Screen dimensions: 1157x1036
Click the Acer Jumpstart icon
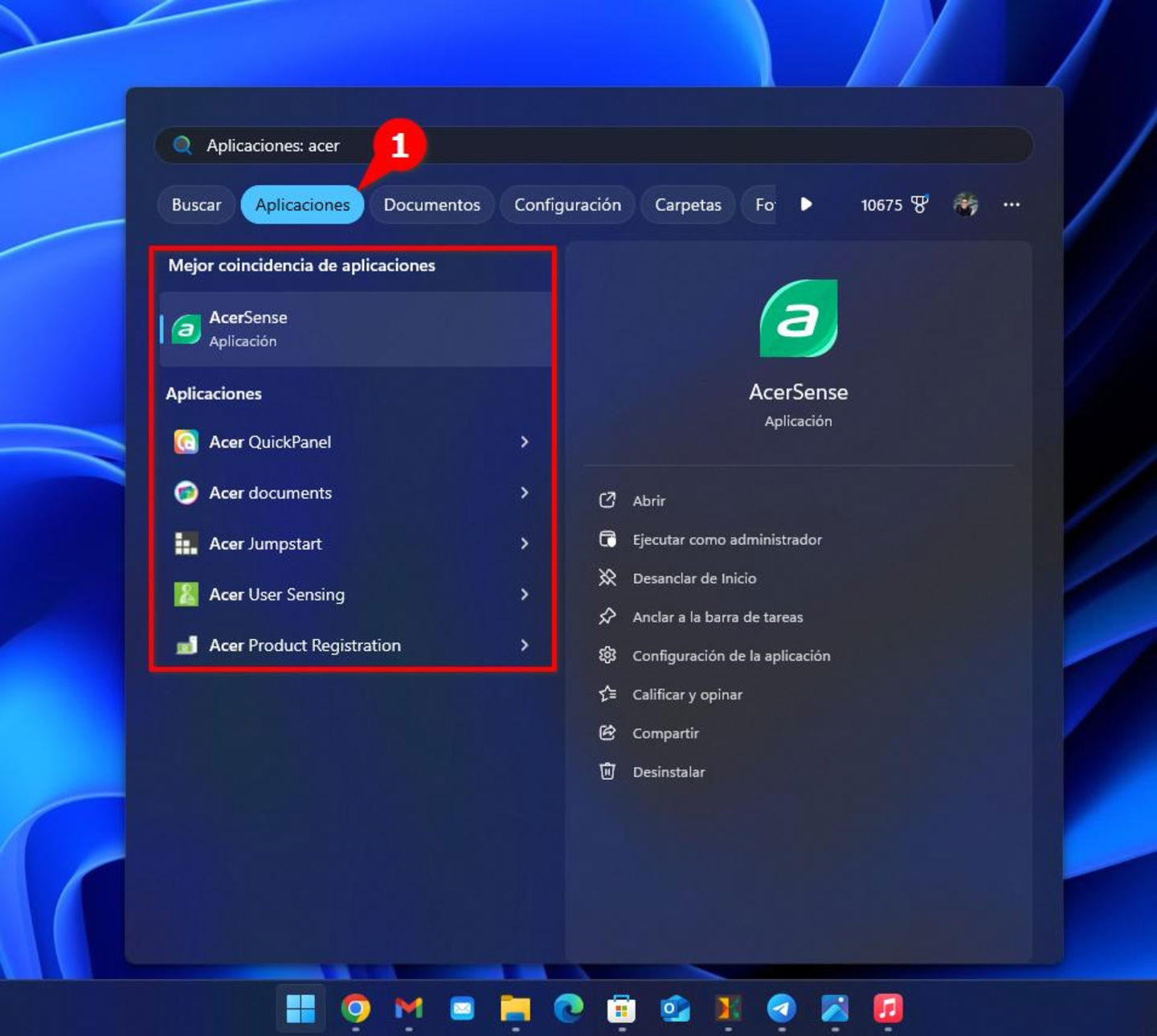click(186, 543)
